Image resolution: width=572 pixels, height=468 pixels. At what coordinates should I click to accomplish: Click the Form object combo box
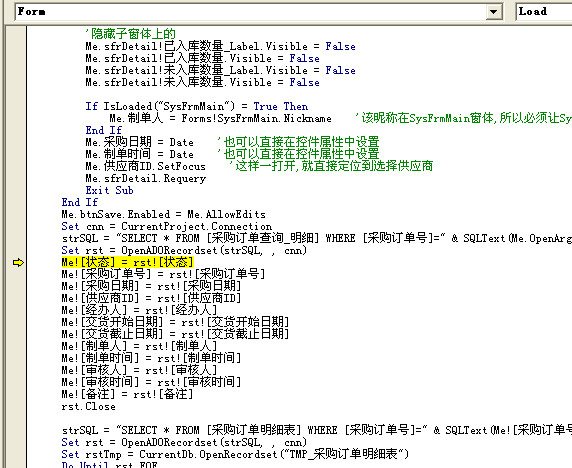258,12
